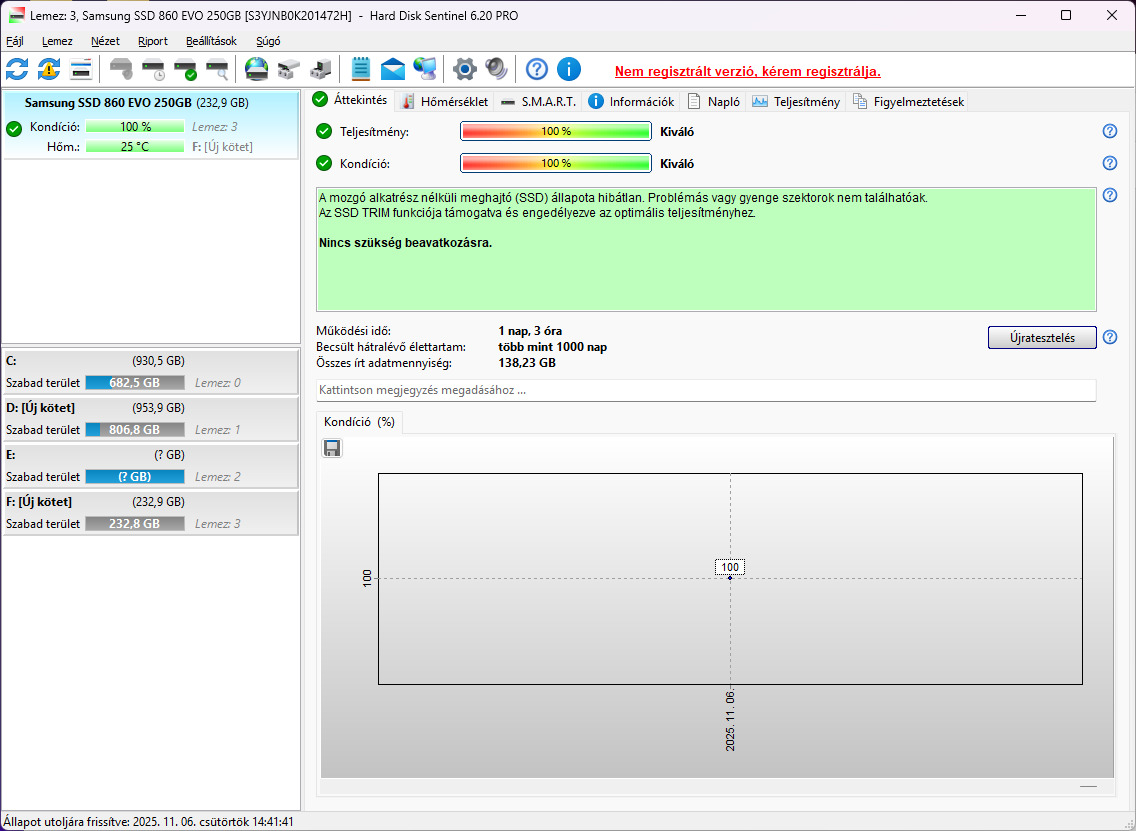Click the 25 °C temperature bar
1136x831 pixels.
coord(135,146)
